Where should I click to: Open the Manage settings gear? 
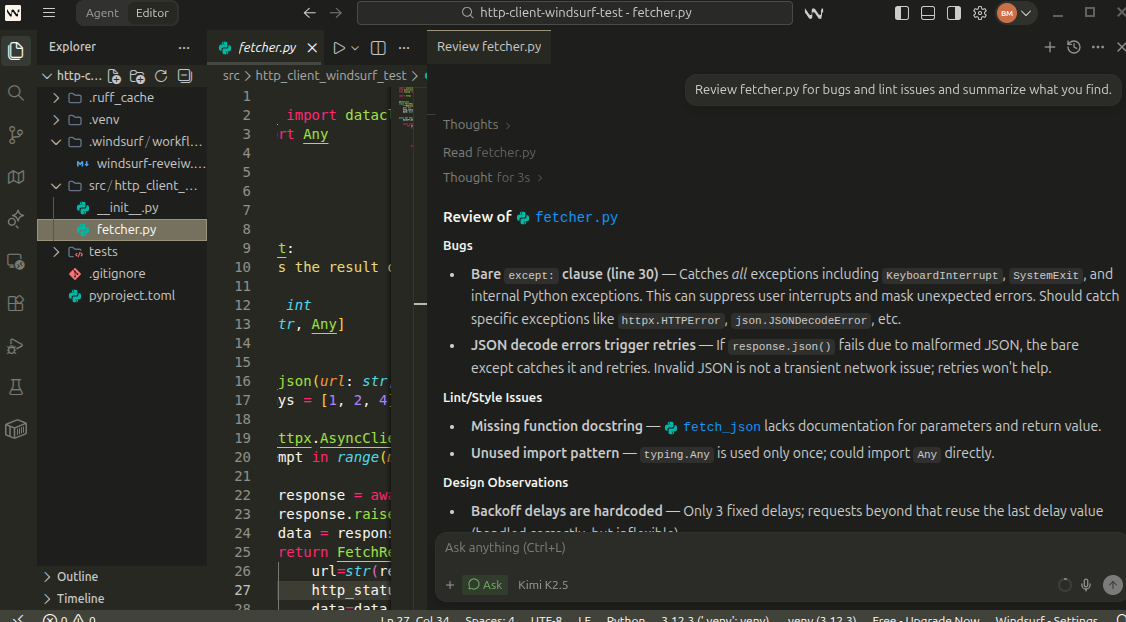[x=980, y=13]
